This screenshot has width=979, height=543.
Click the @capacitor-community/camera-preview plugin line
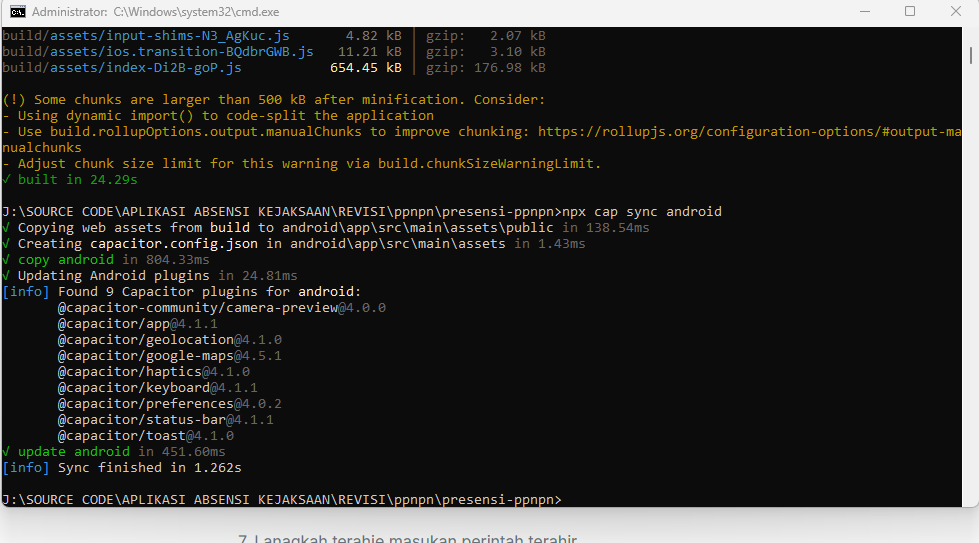click(x=221, y=308)
